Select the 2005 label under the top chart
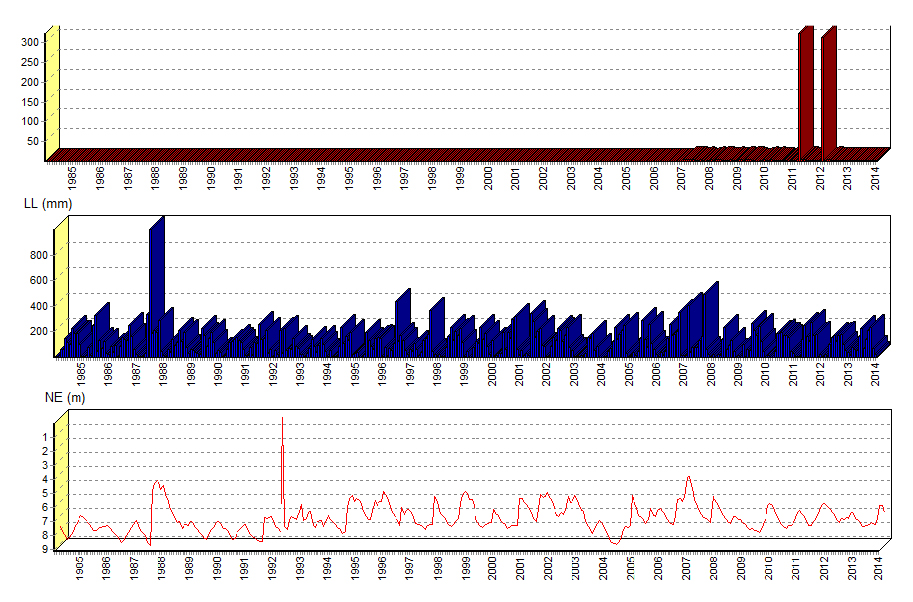This screenshot has height=602, width=913. pyautogui.click(x=626, y=180)
